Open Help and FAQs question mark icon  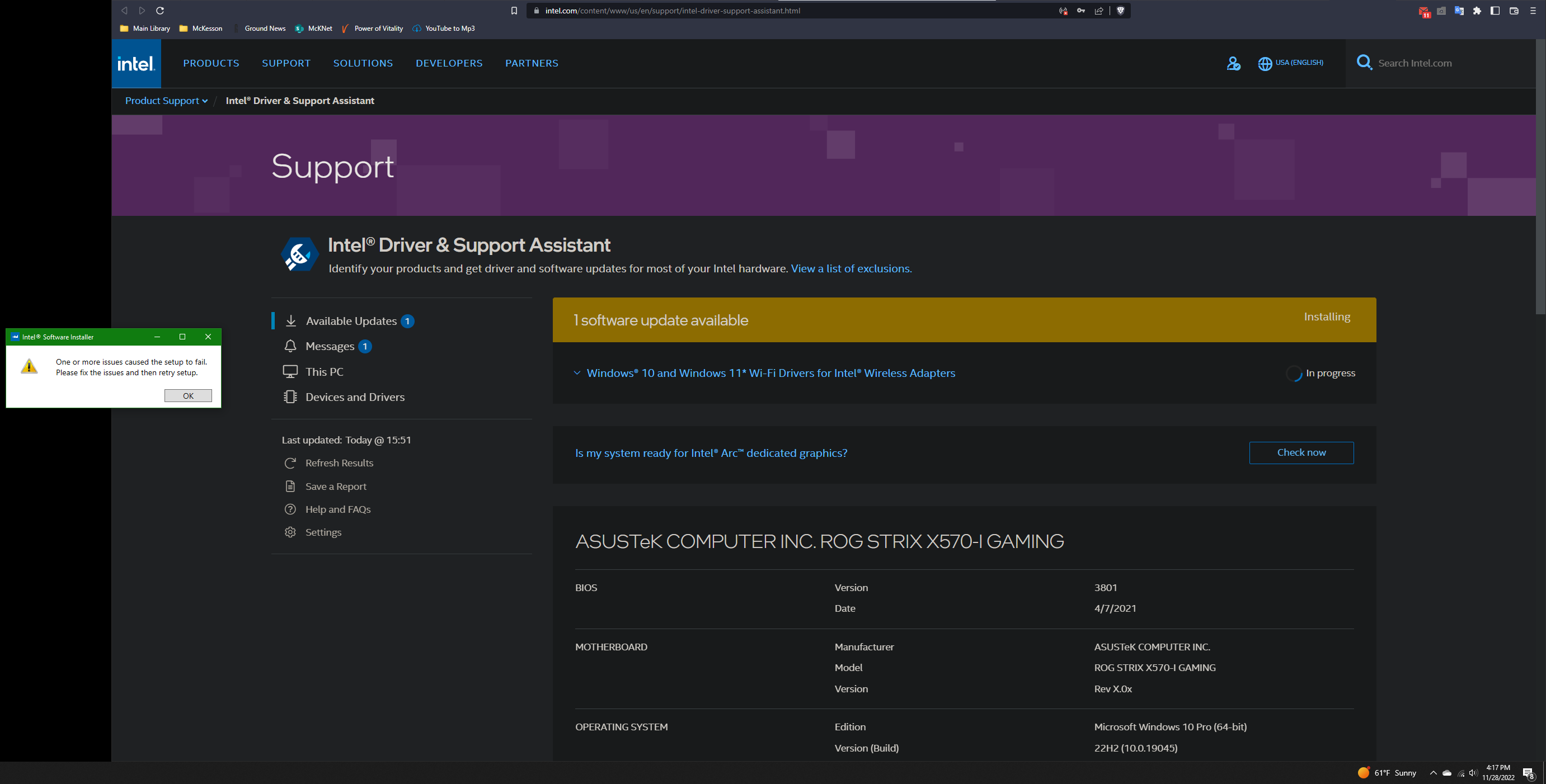290,509
